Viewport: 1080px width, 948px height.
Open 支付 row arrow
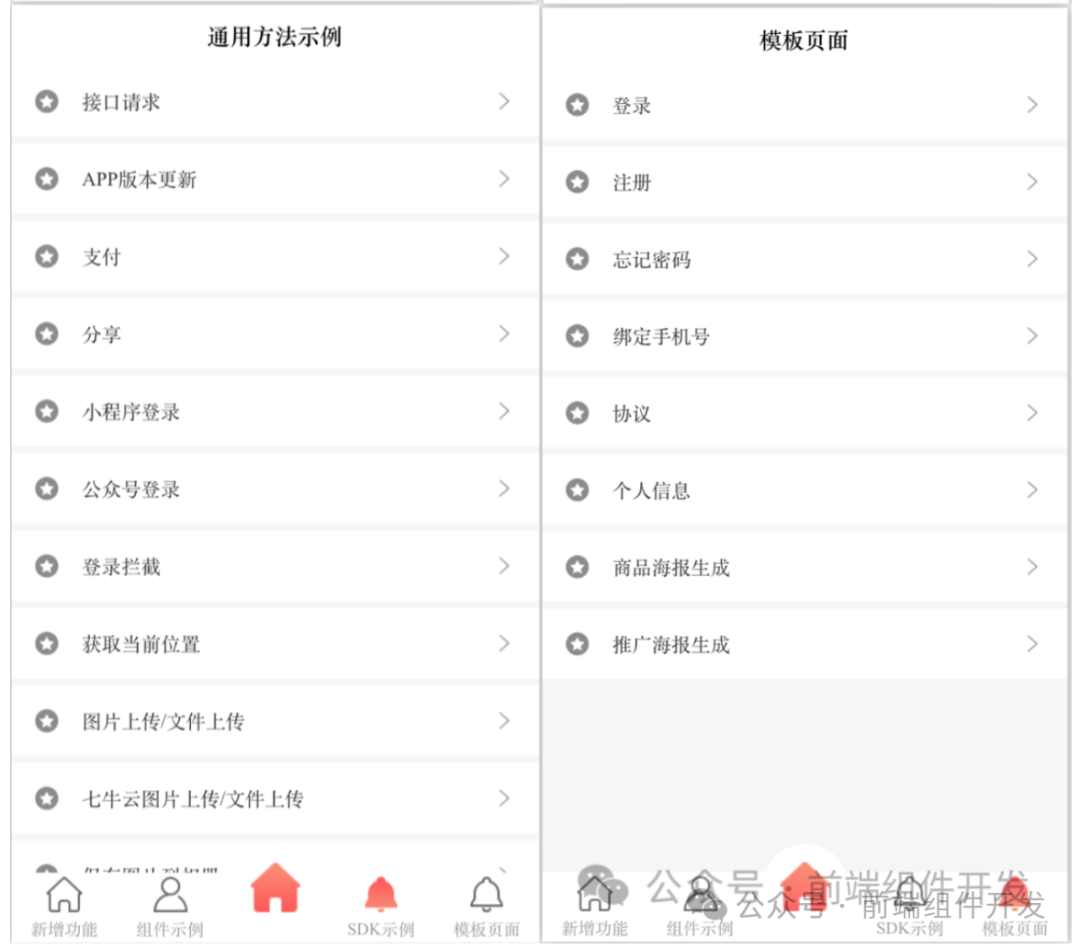504,256
